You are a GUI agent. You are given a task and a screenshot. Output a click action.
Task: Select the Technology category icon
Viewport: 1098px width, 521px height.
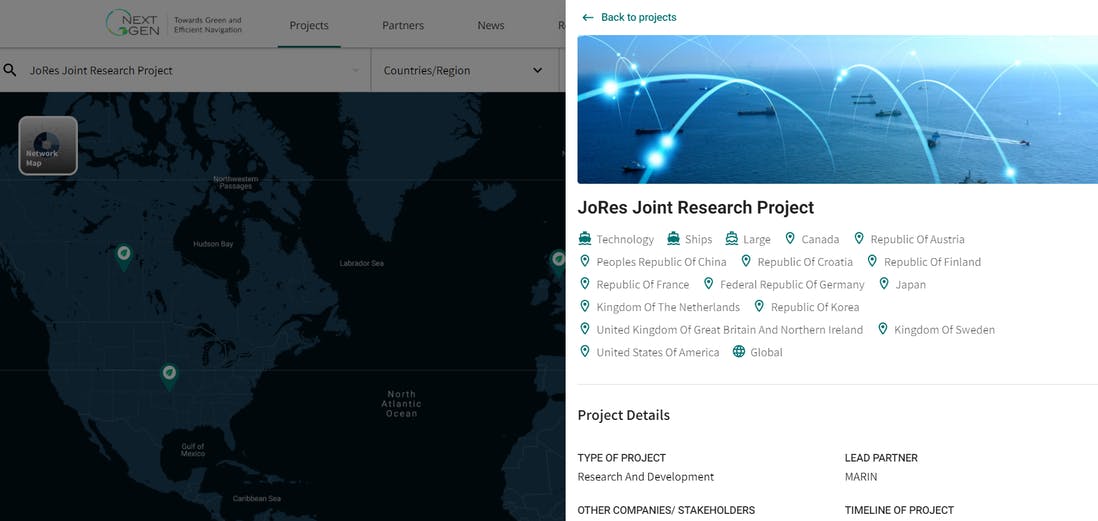(x=585, y=239)
